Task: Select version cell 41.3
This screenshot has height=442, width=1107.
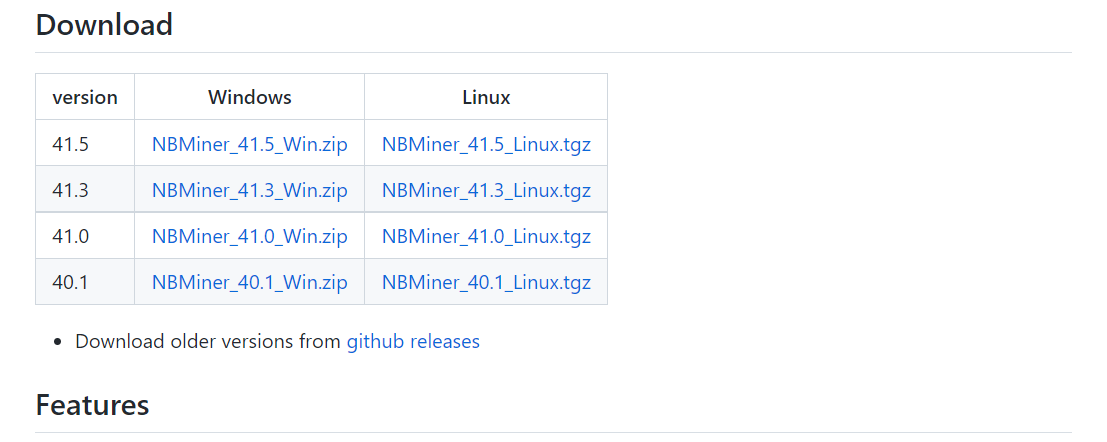Action: 85,191
